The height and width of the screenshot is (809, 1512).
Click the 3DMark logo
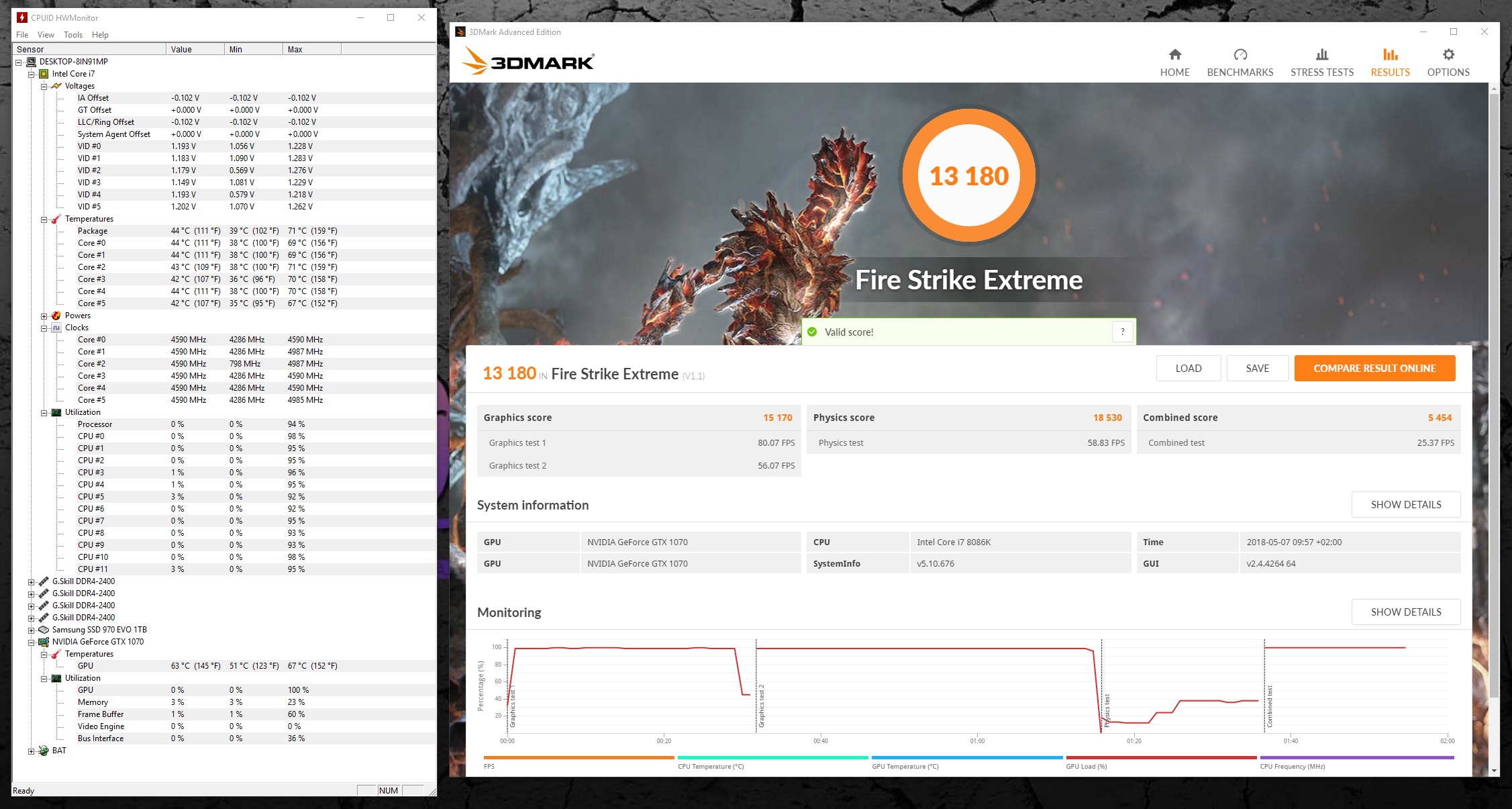(528, 61)
